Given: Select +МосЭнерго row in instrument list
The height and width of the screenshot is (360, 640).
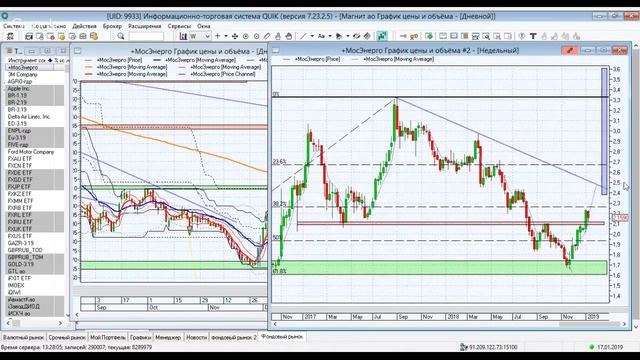Looking at the screenshot, I should [35, 67].
